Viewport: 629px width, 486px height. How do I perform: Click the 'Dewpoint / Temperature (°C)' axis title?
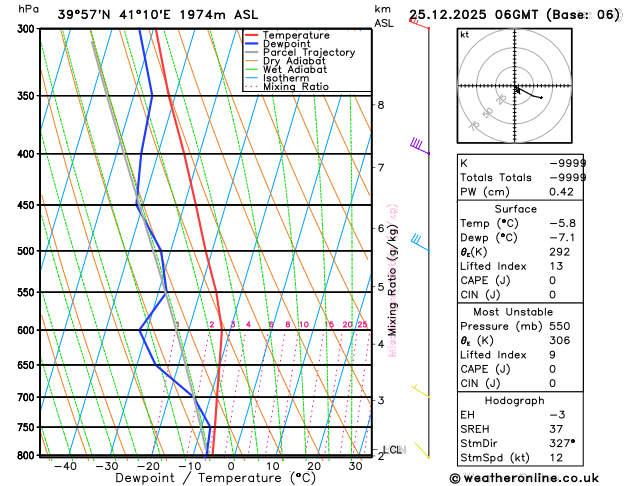(x=215, y=478)
